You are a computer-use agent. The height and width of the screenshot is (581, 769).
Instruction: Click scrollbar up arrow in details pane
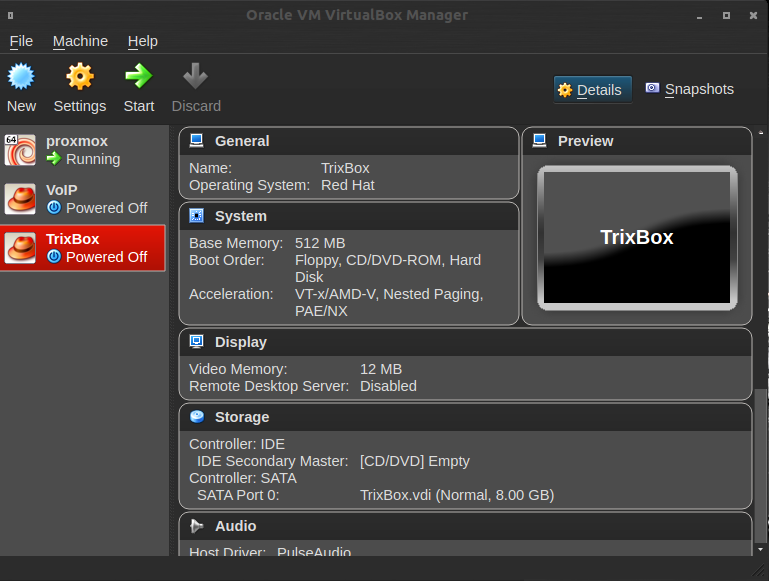pos(761,132)
